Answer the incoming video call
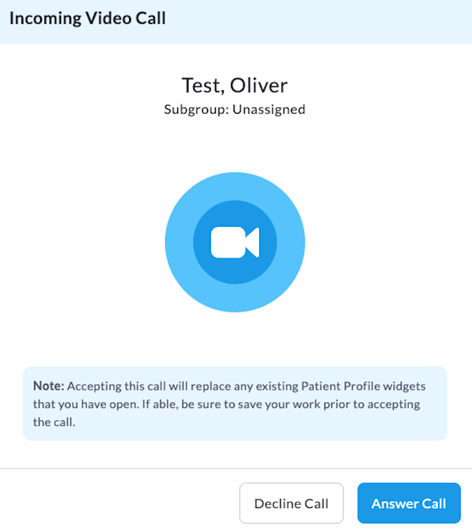 [409, 503]
